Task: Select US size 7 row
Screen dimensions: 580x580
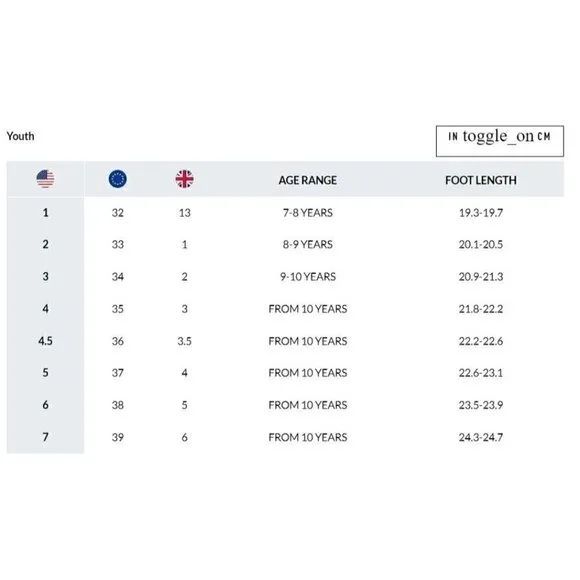Action: tap(286, 437)
